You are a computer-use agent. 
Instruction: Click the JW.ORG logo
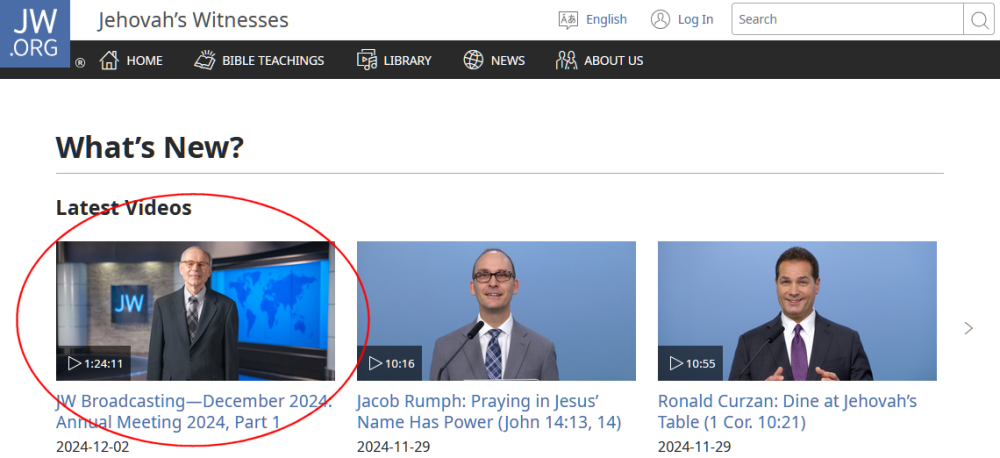tap(34, 33)
